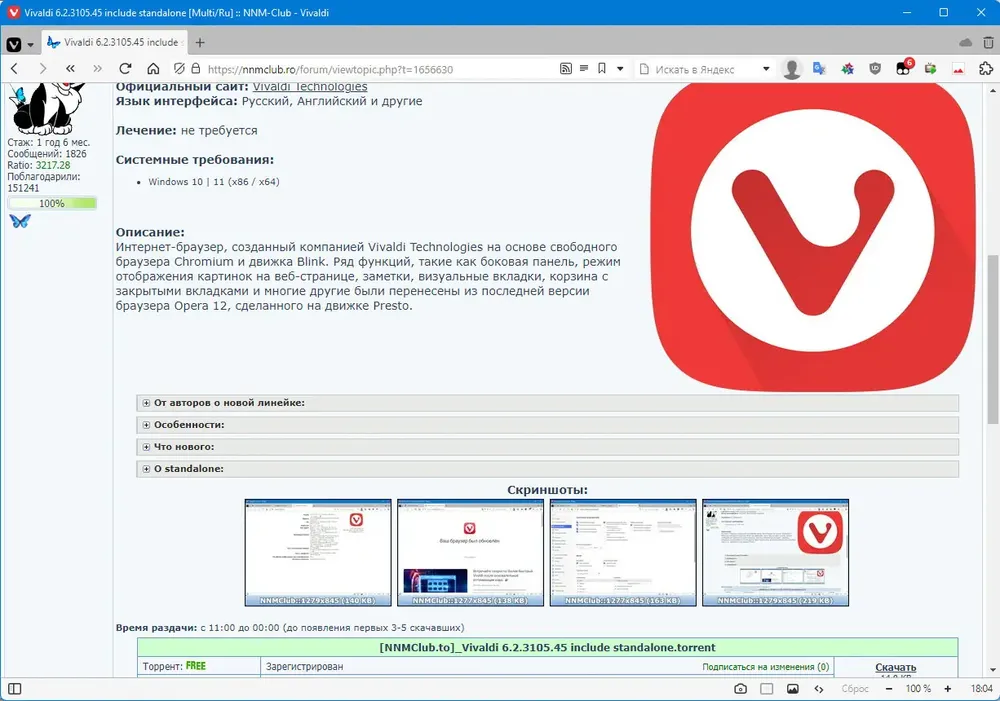Image resolution: width=1000 pixels, height=701 pixels.
Task: Click the user's Ratio value 3217.28
Action: 53,165
